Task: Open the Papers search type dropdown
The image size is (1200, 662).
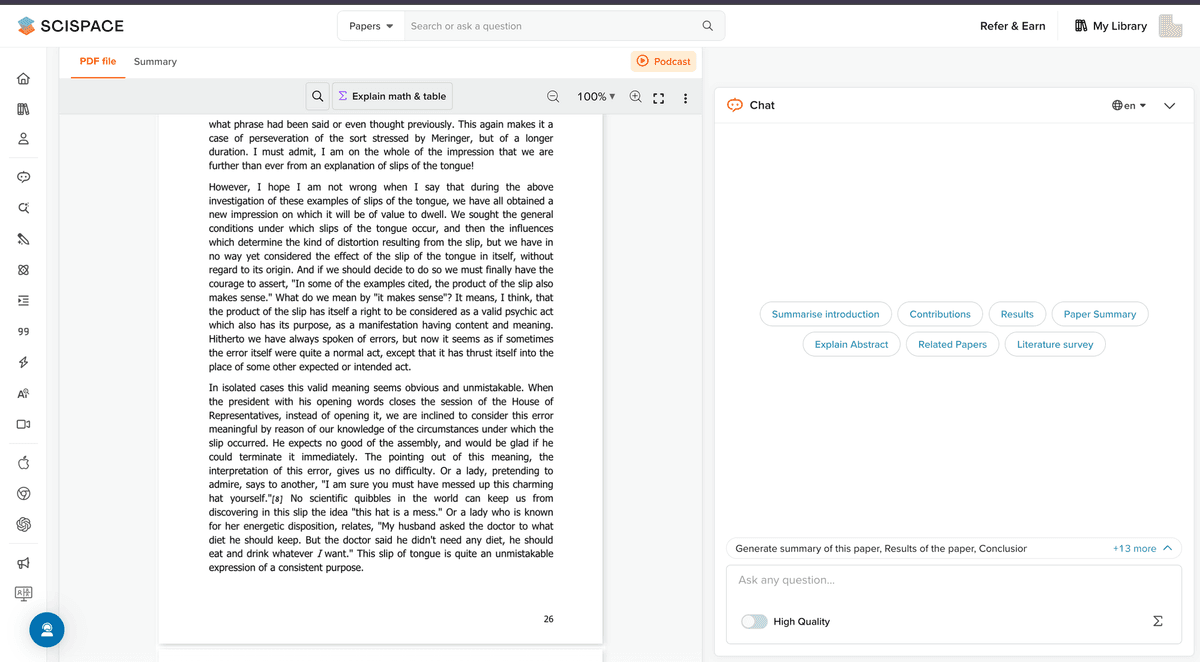Action: coord(371,26)
